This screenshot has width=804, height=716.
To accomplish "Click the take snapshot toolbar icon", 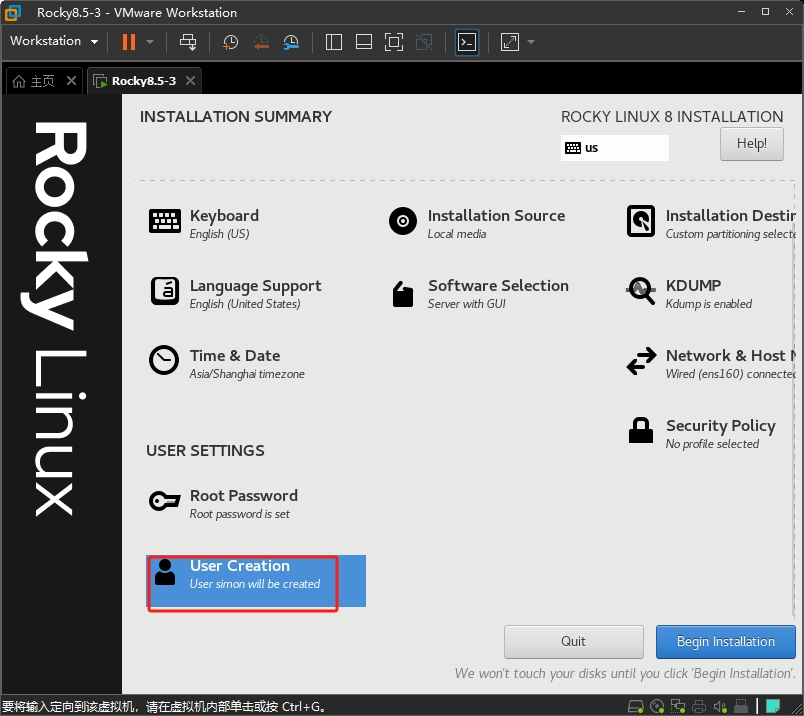I will coord(230,42).
